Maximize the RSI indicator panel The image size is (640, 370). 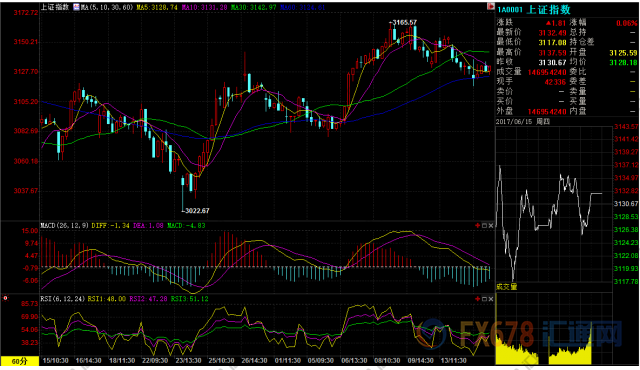[484, 299]
